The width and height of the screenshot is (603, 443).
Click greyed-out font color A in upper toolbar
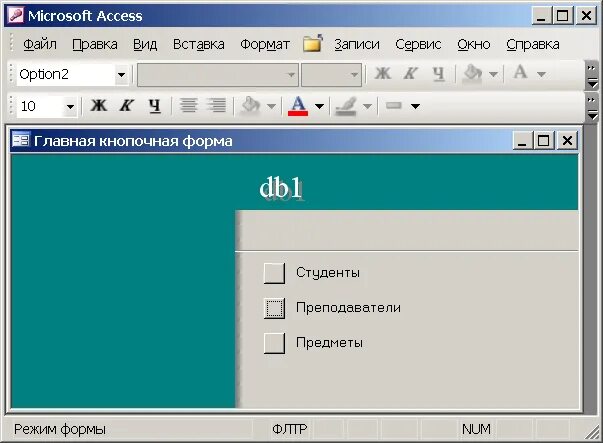pos(520,72)
